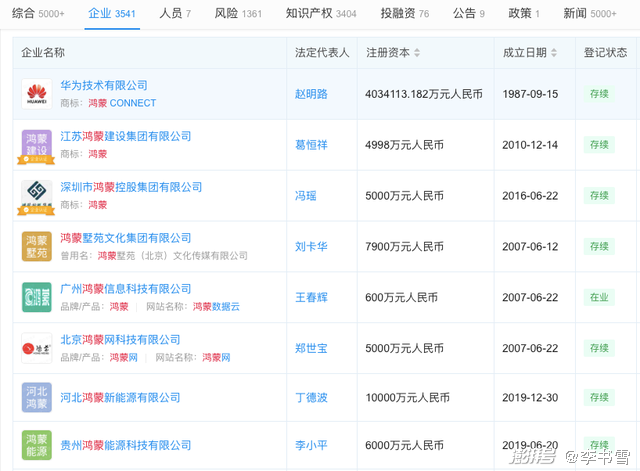Viewport: 640px width, 471px height.
Task: Select the 1987-09-15 founding date
Action: [530, 94]
